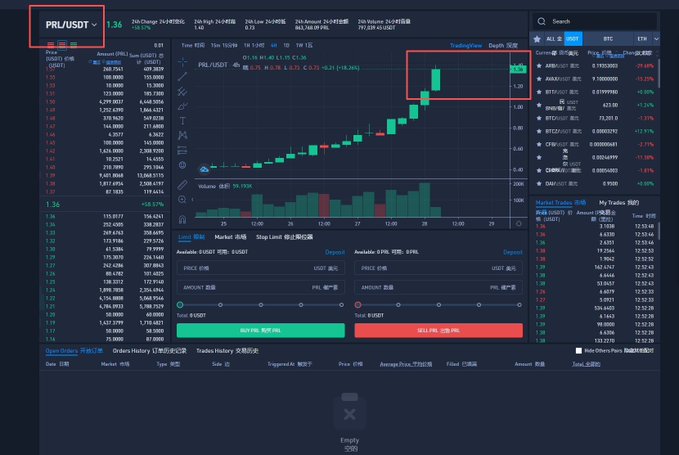Click the zoom in chart tool
This screenshot has width=679, height=455.
click(x=182, y=200)
